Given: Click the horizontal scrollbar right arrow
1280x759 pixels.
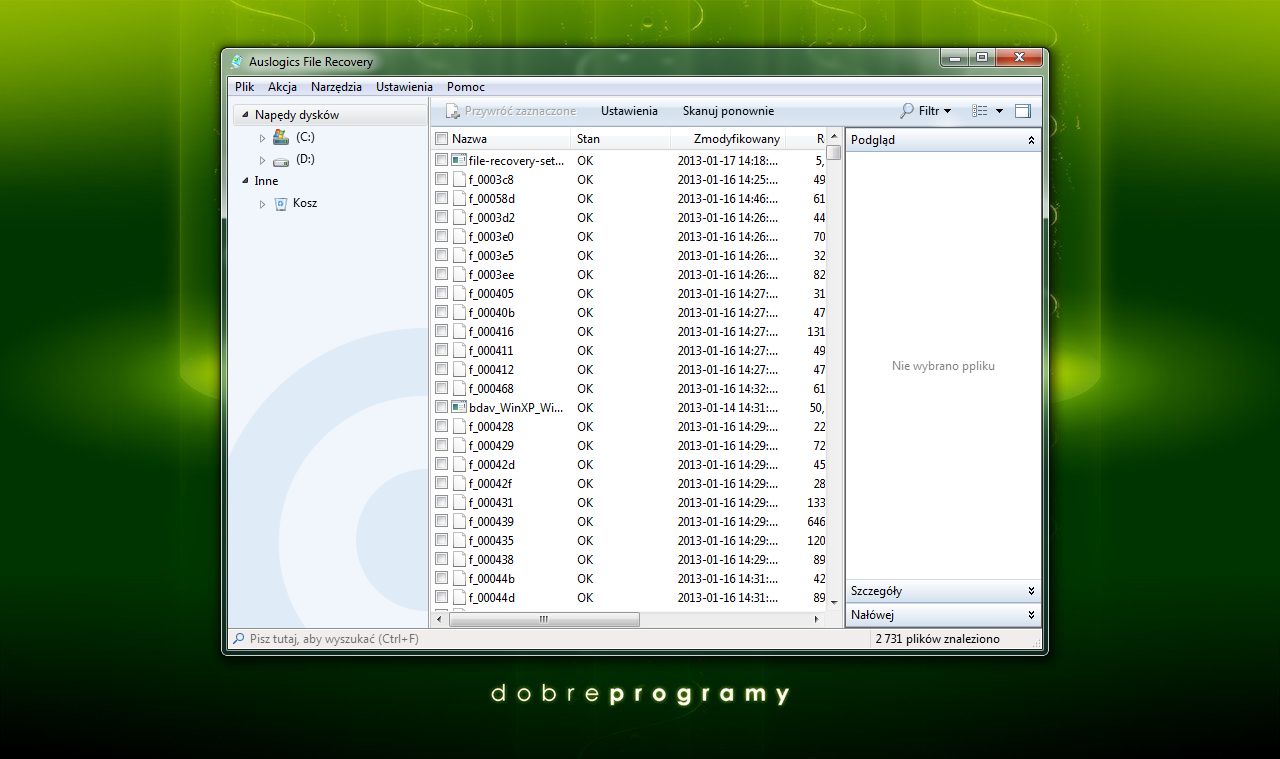Looking at the screenshot, I should 817,620.
